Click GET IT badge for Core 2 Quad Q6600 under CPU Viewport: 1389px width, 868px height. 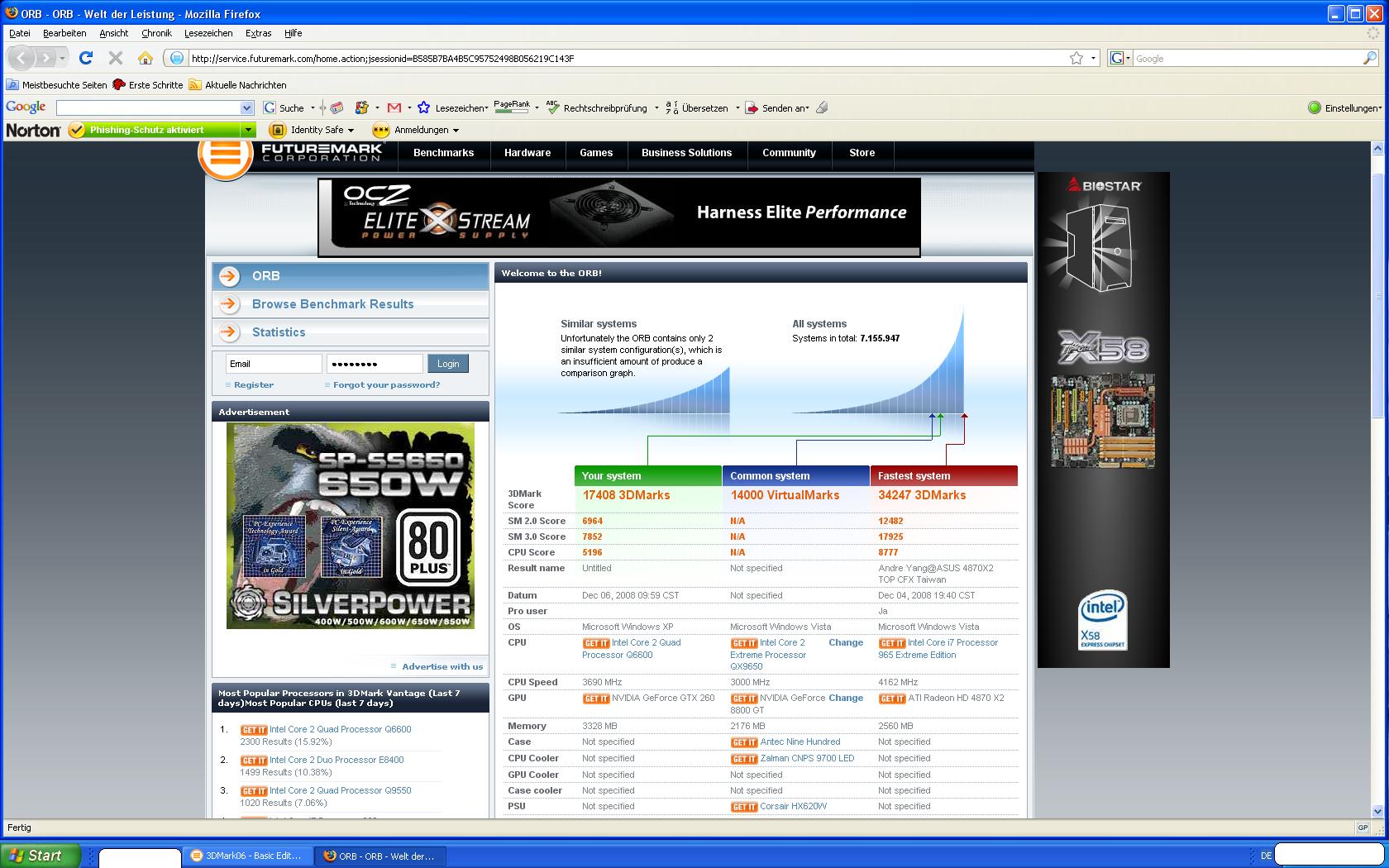595,643
